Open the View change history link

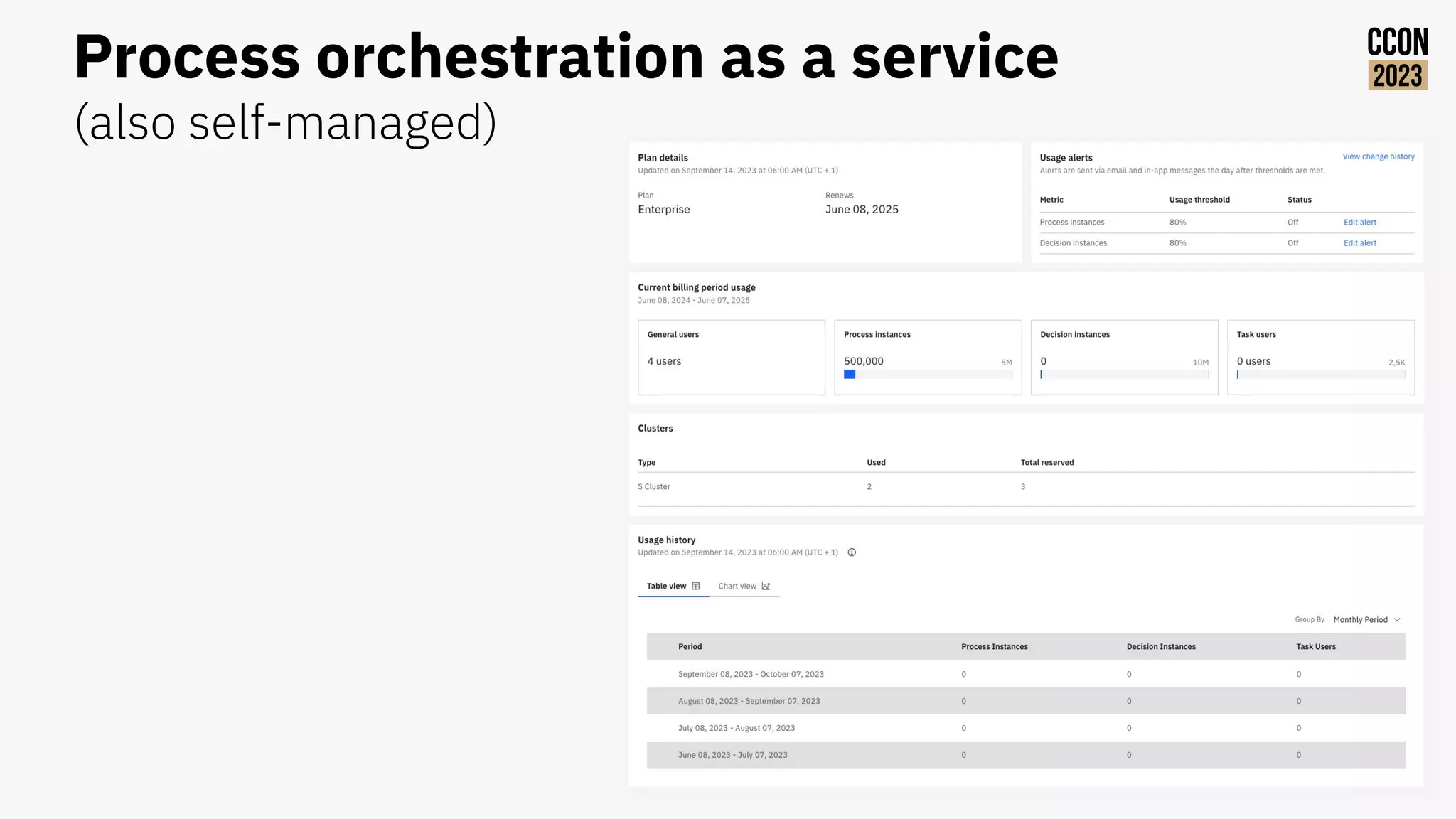(1379, 156)
